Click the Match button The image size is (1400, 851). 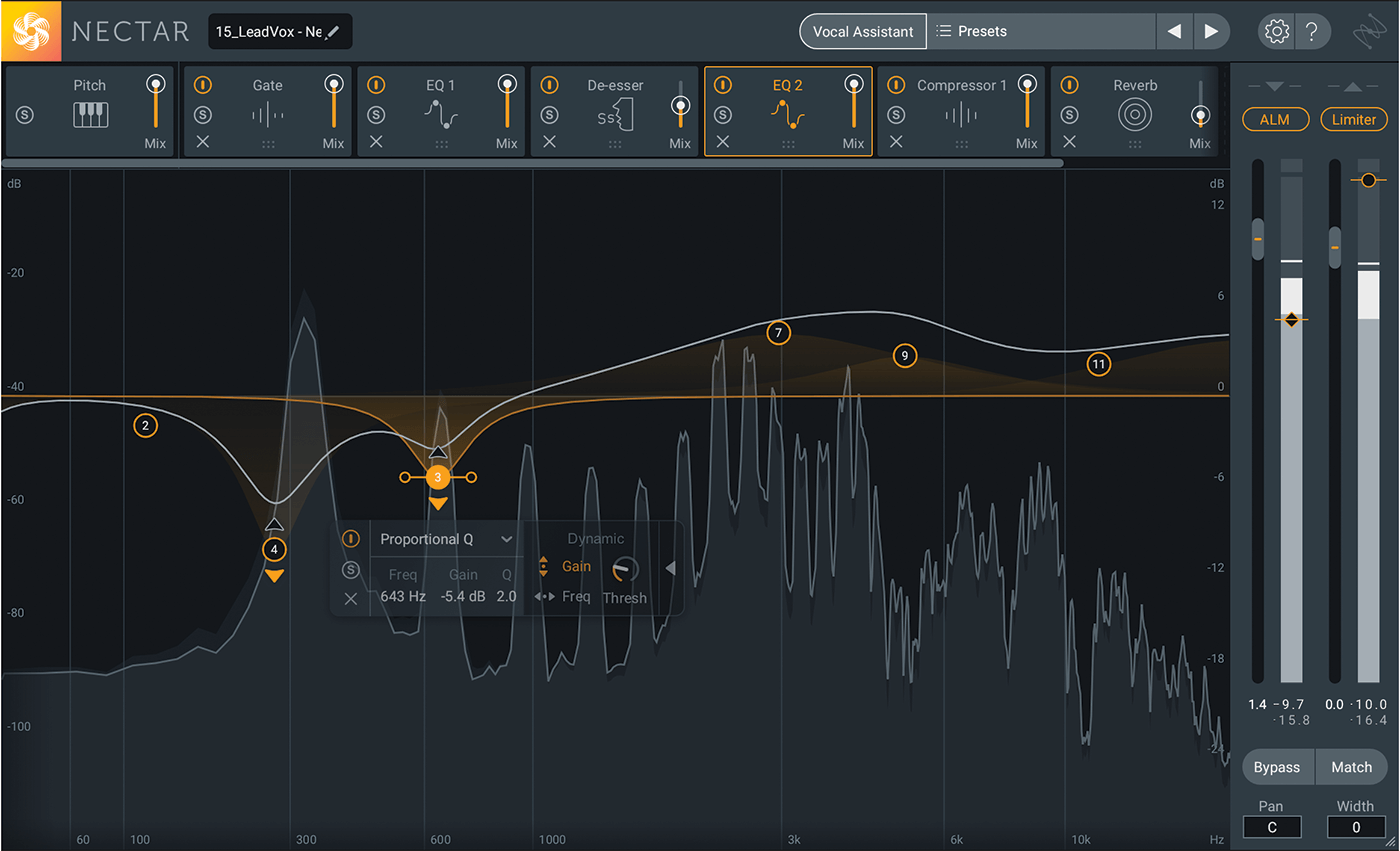pyautogui.click(x=1351, y=767)
